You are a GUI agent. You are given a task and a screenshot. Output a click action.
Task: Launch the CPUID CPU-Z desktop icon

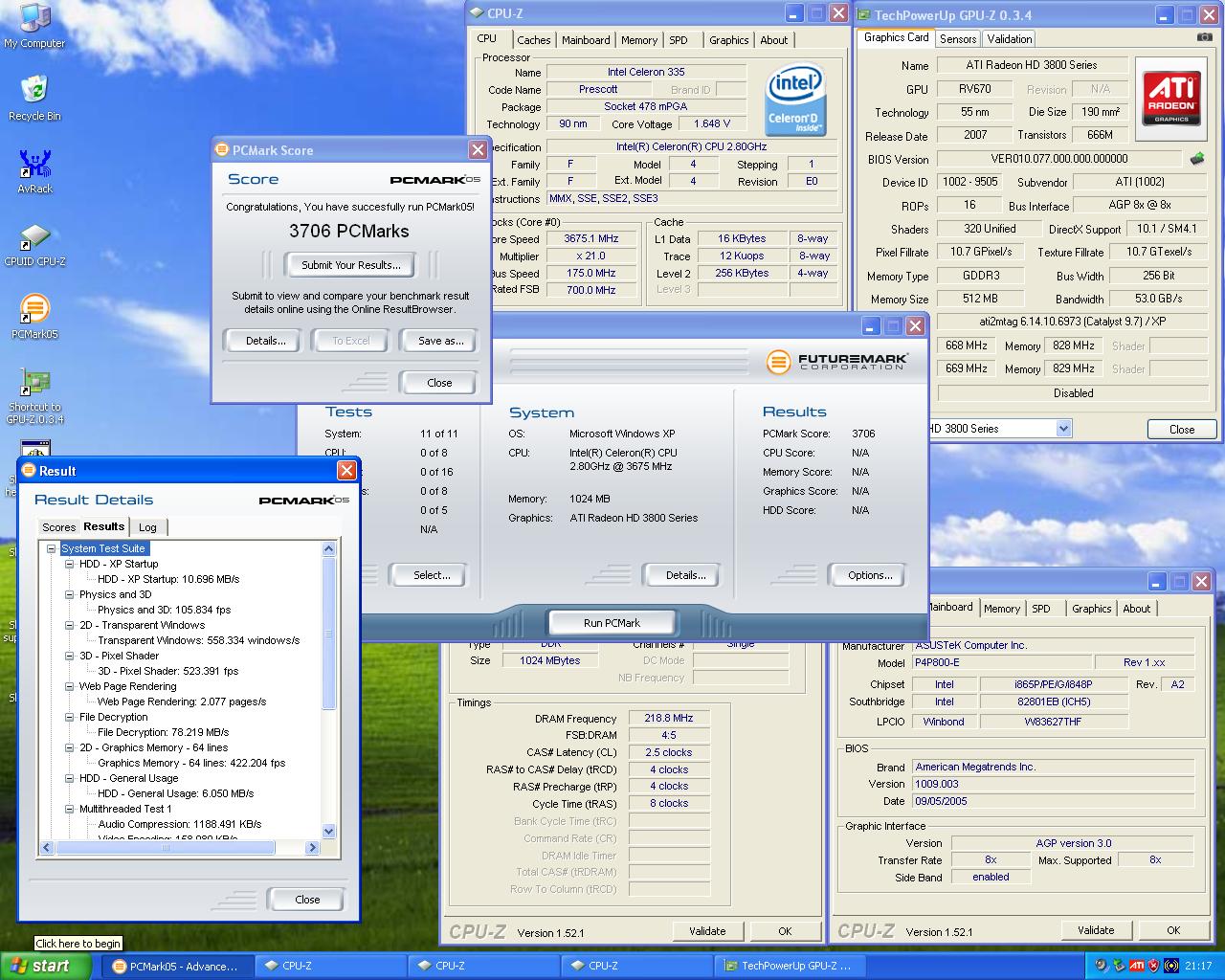coord(34,244)
